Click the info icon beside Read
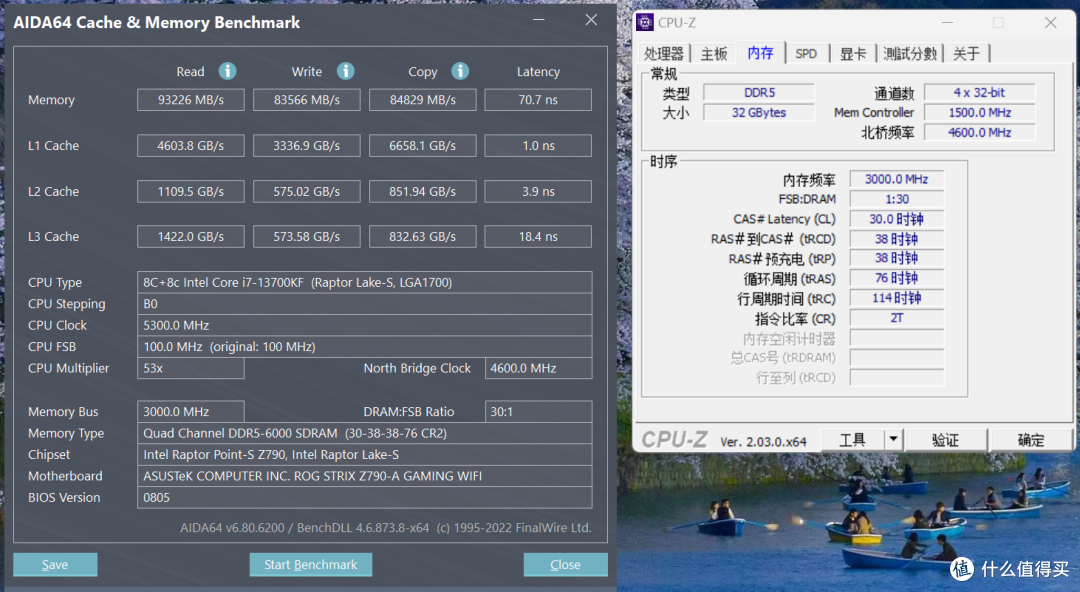Screen dimensions: 1080x592 tap(227, 71)
